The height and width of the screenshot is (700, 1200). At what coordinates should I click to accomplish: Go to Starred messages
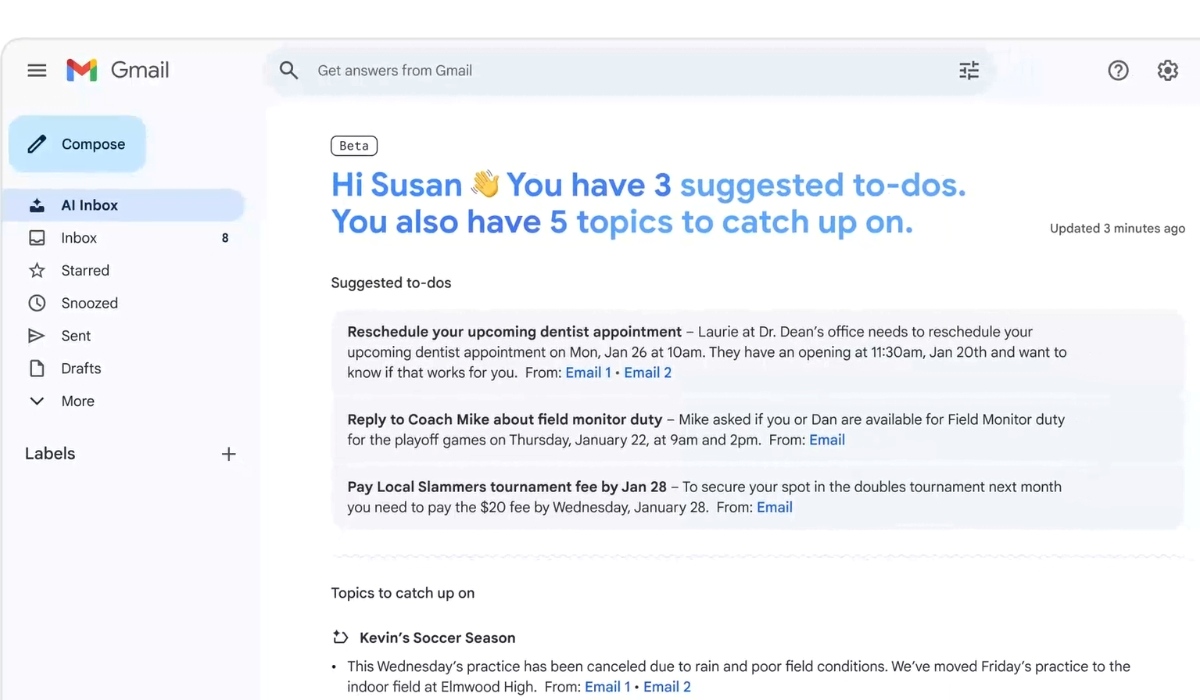pos(85,270)
